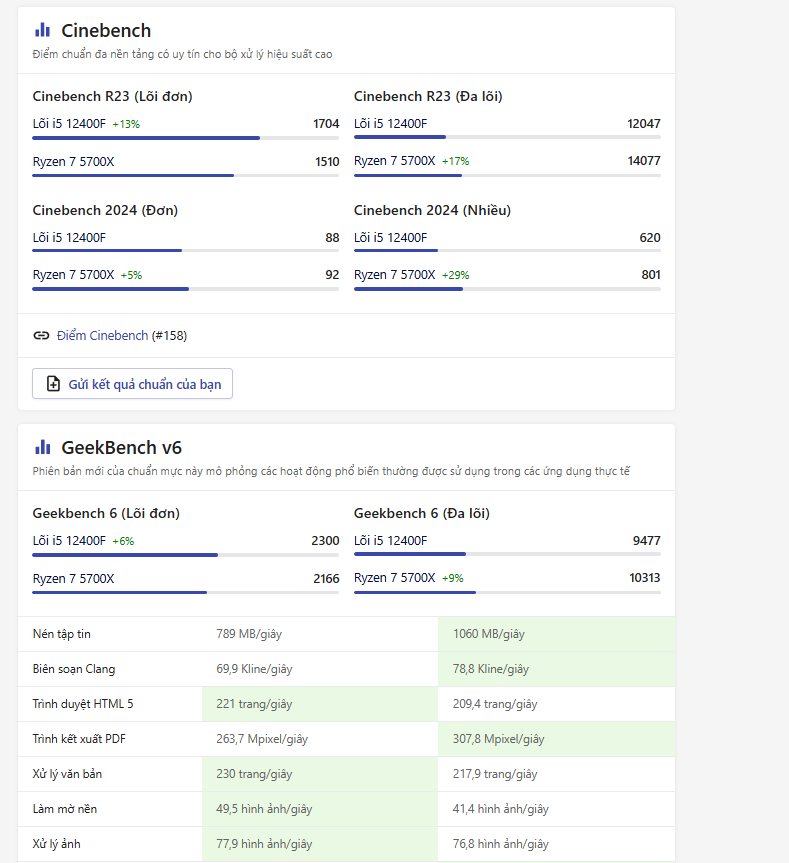Click the chain link icon beside Điểm Cinebench
Screen dimensions: 789x863
[x=41, y=336]
